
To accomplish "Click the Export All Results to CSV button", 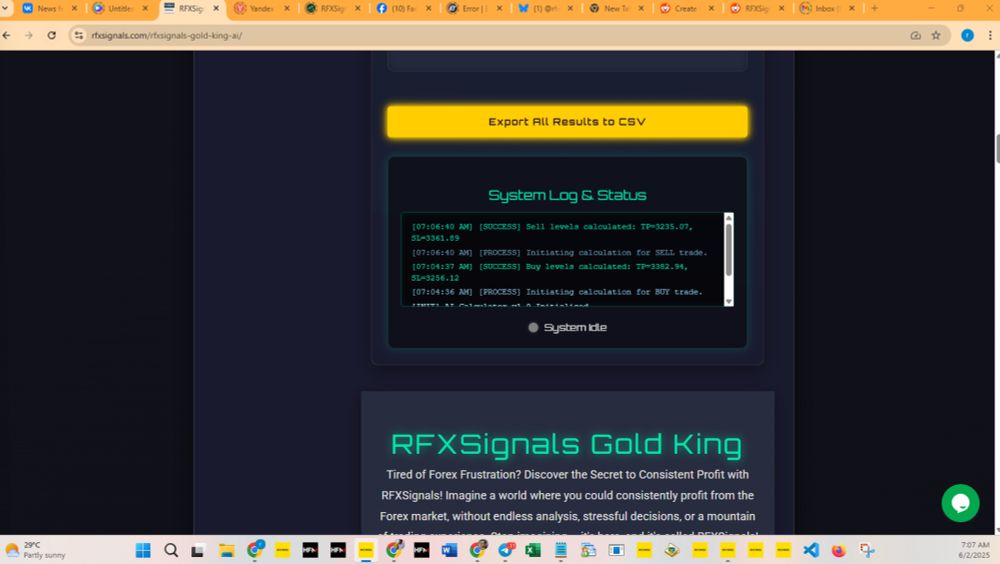I will [x=567, y=122].
